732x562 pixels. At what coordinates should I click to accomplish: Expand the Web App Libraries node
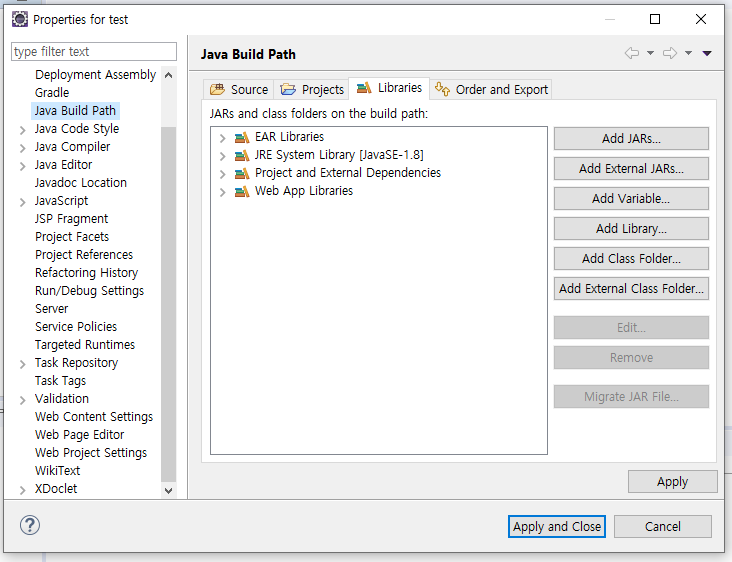(x=223, y=192)
